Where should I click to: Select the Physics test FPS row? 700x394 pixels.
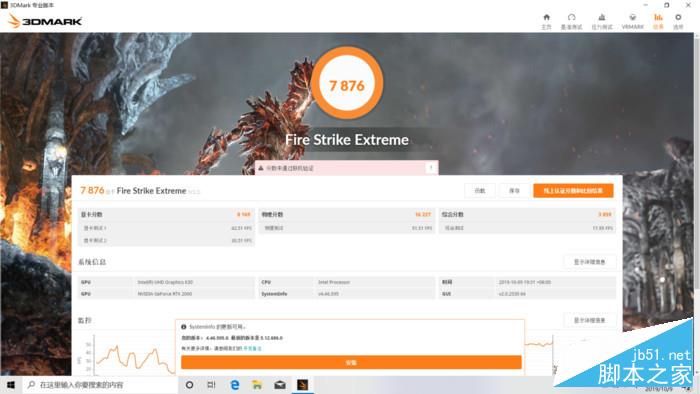click(x=346, y=228)
